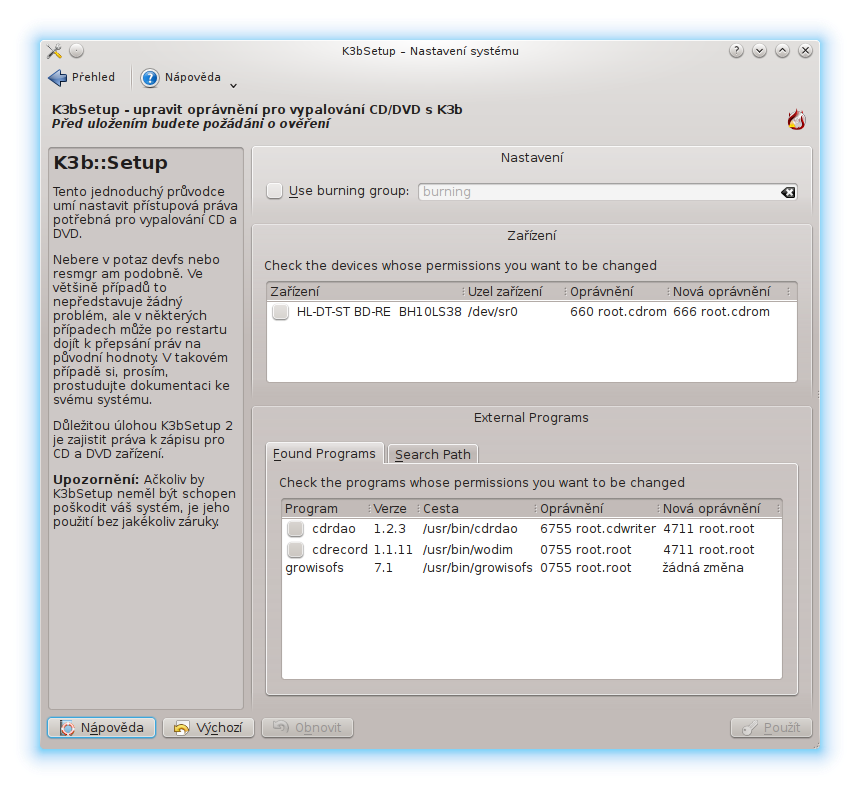The width and height of the screenshot is (860, 789).
Task: Click the Verze column header
Action: (394, 509)
